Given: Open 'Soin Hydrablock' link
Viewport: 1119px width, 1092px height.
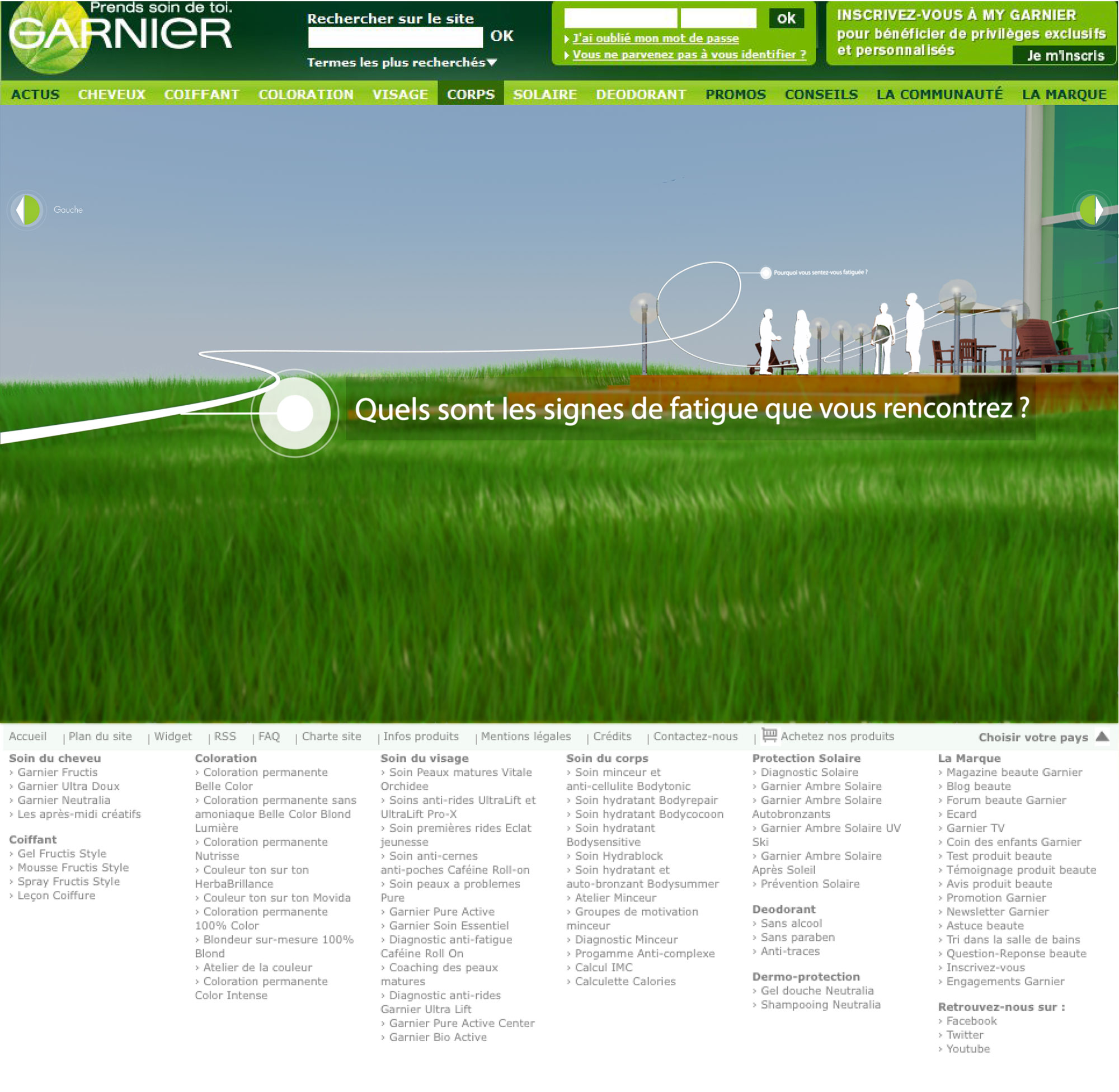Looking at the screenshot, I should [x=619, y=856].
